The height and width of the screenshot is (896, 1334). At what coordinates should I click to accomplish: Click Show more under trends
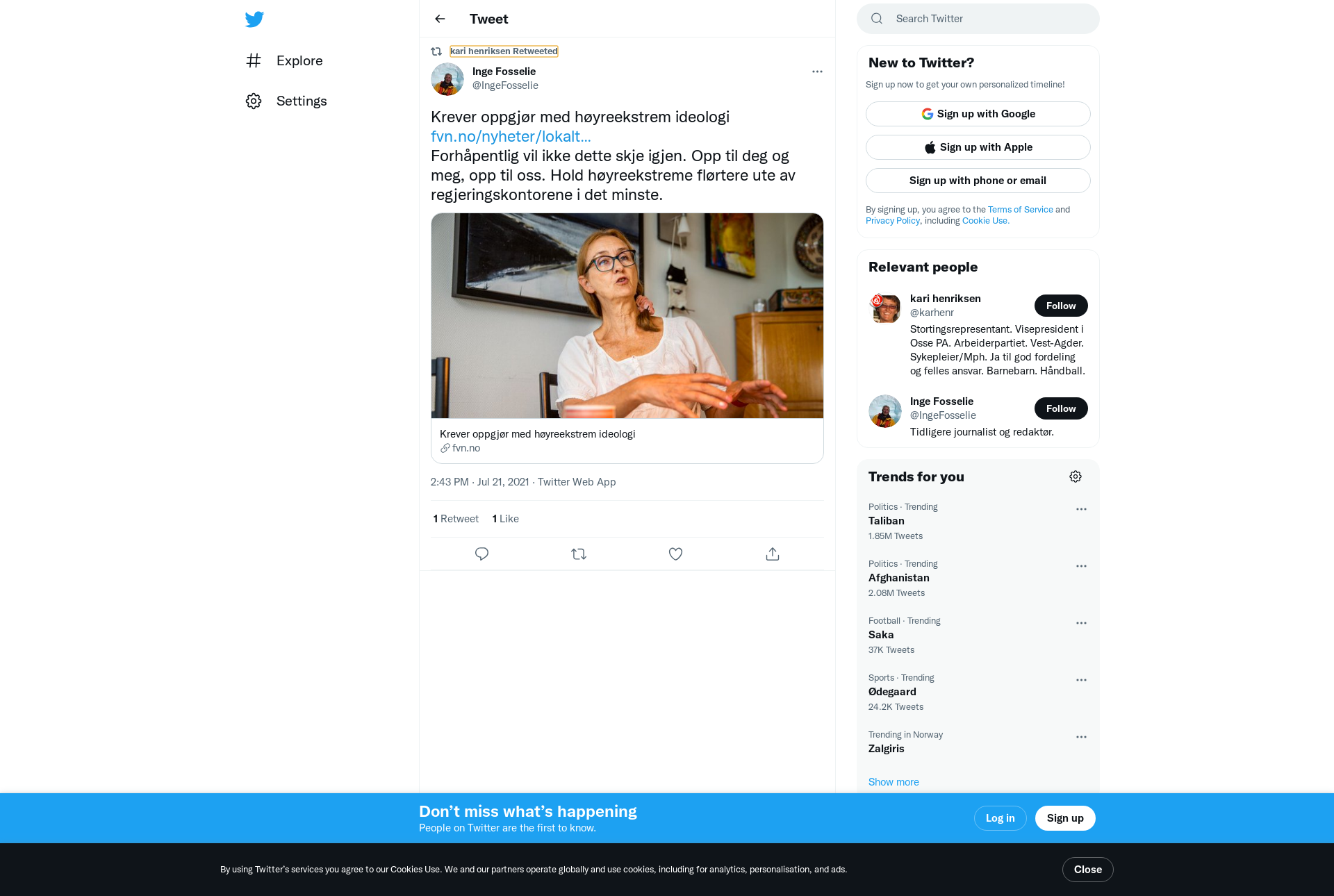[x=894, y=782]
